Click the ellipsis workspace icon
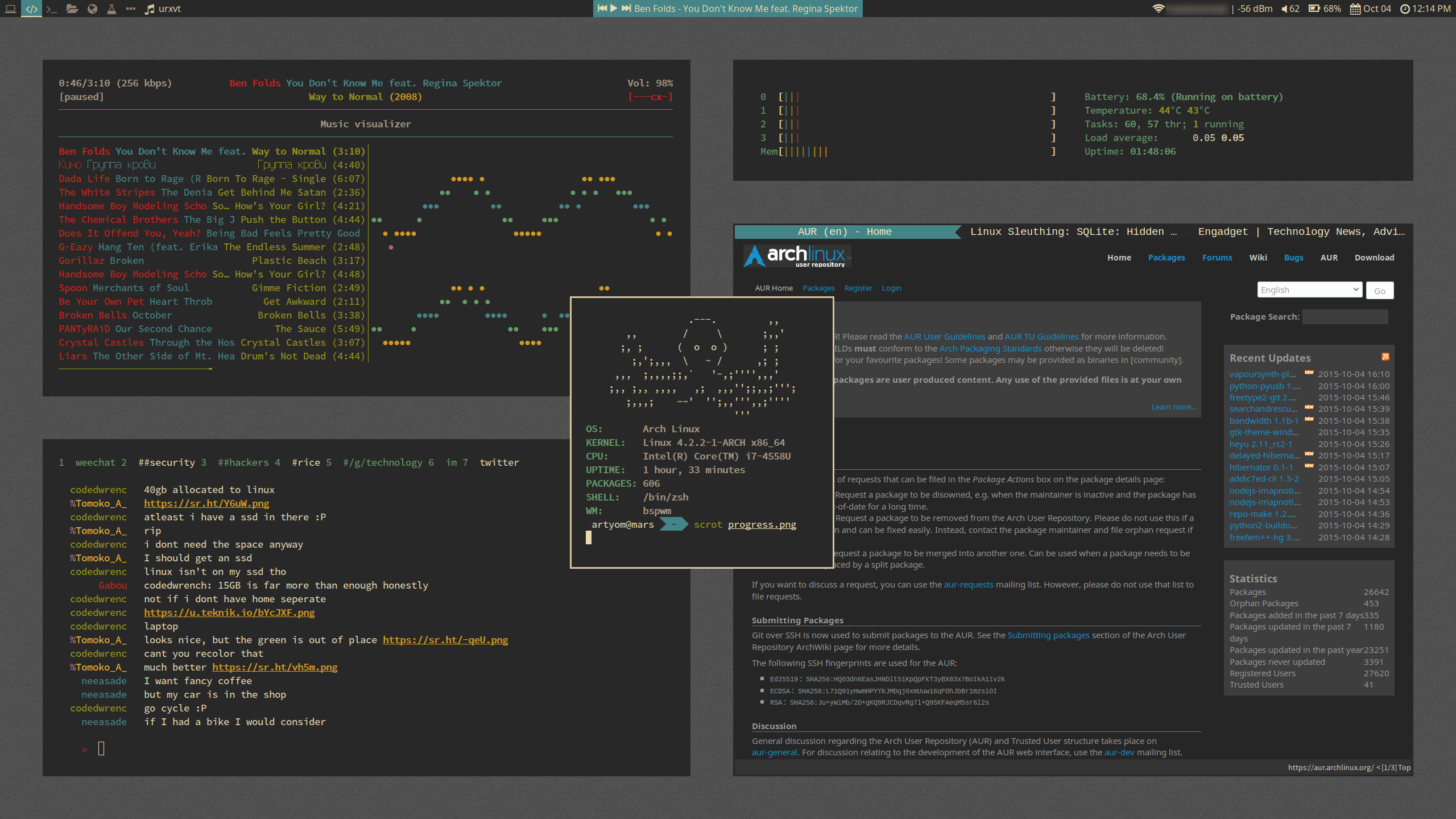The height and width of the screenshot is (819, 1456). point(131,9)
